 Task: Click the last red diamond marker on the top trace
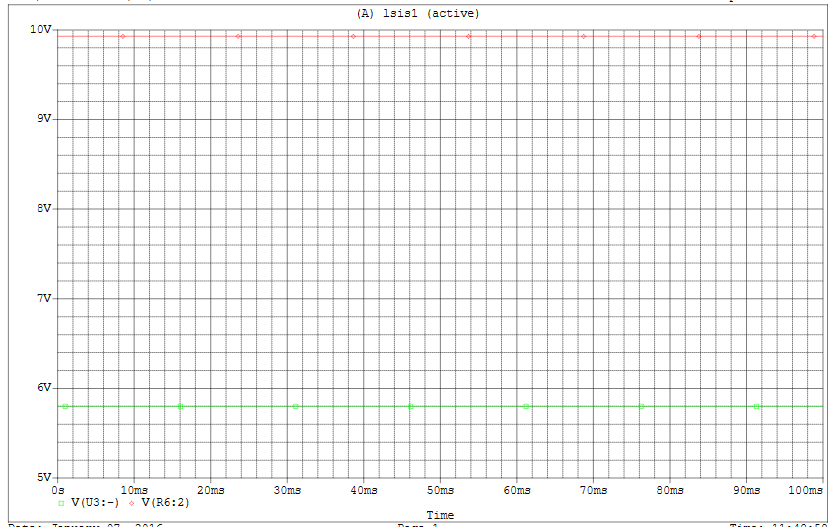(x=814, y=36)
